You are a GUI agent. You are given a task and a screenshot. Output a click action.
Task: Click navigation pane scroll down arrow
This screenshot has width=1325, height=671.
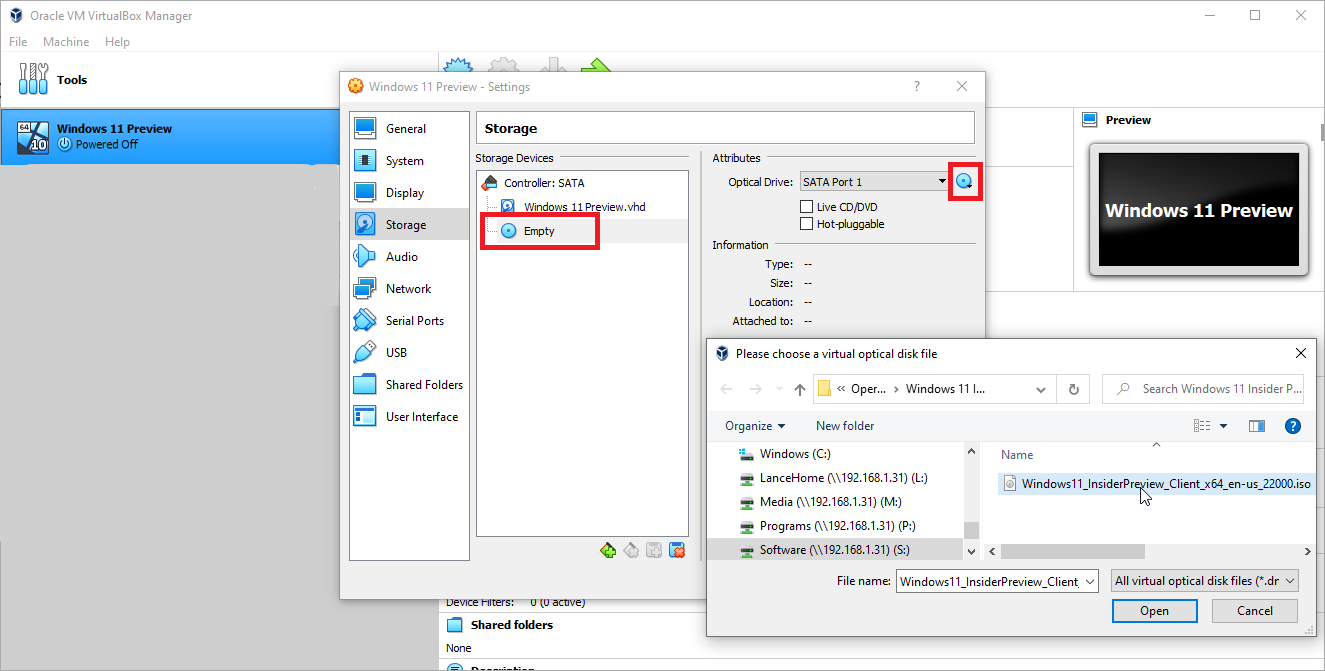coord(971,551)
